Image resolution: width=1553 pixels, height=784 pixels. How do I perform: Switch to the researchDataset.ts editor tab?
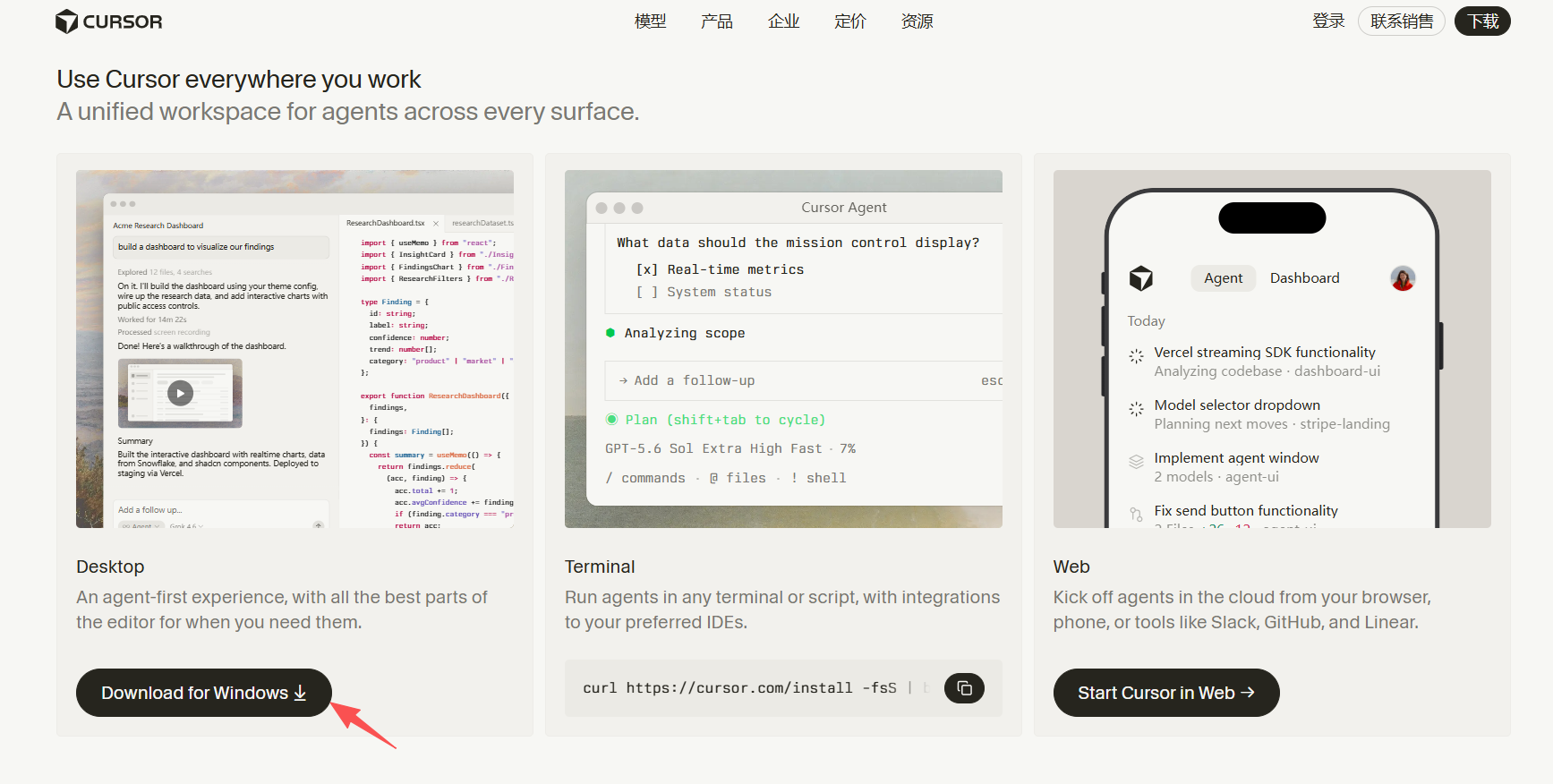(482, 223)
